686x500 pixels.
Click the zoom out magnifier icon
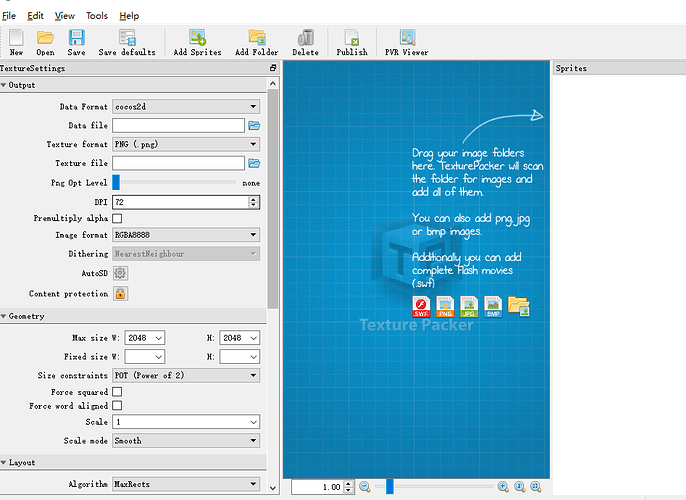364,486
